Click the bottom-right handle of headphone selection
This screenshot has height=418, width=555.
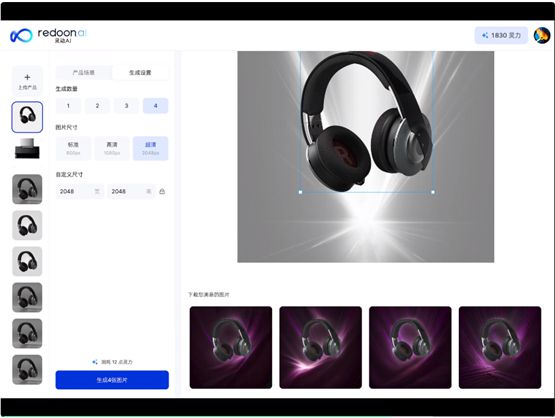pyautogui.click(x=433, y=192)
